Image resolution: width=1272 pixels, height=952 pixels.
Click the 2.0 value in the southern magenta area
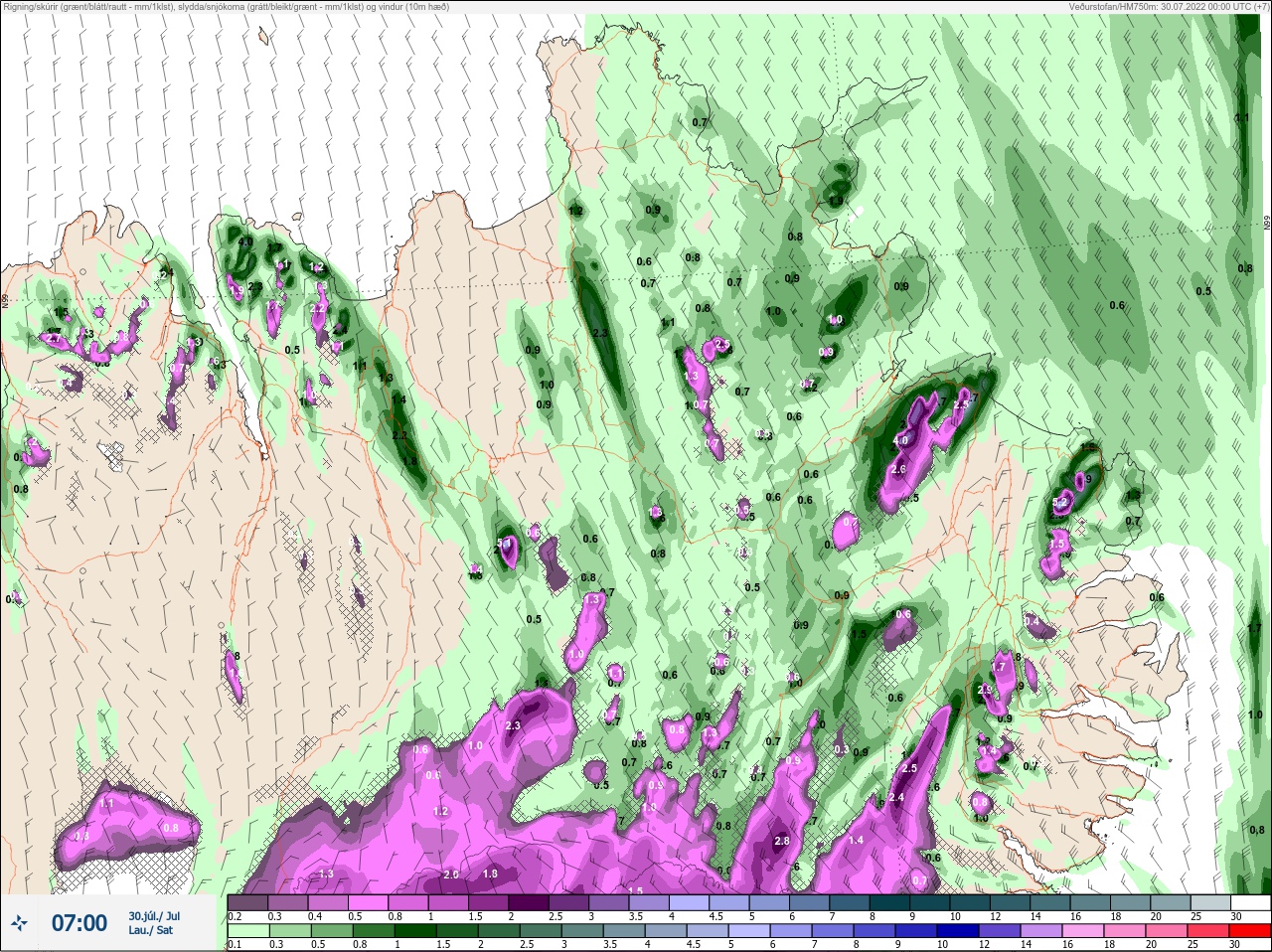(451, 874)
